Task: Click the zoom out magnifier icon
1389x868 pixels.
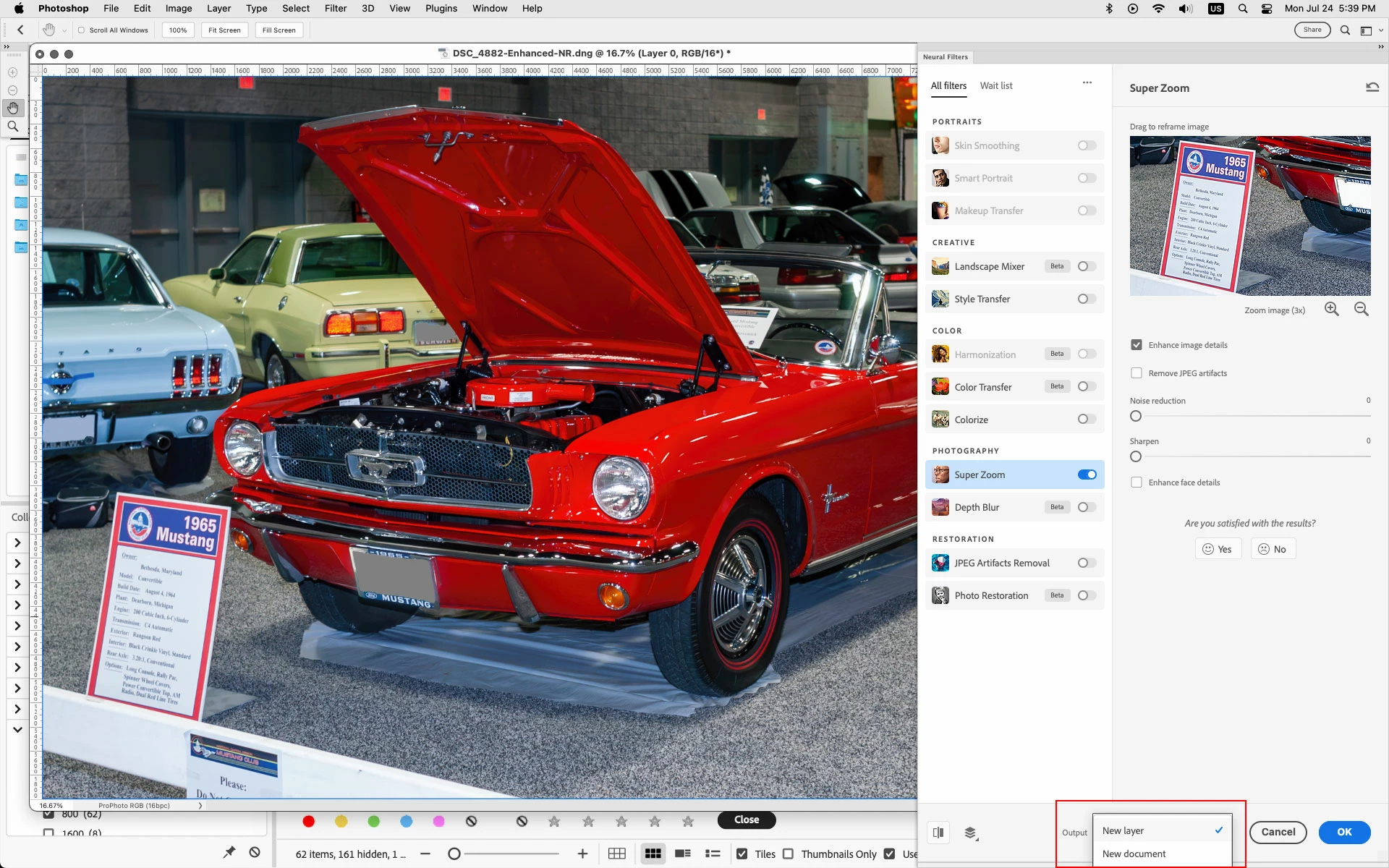Action: tap(1361, 309)
